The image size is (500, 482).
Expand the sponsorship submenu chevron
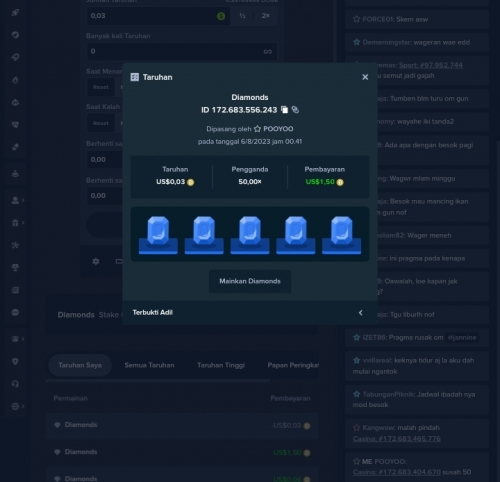tap(23, 339)
